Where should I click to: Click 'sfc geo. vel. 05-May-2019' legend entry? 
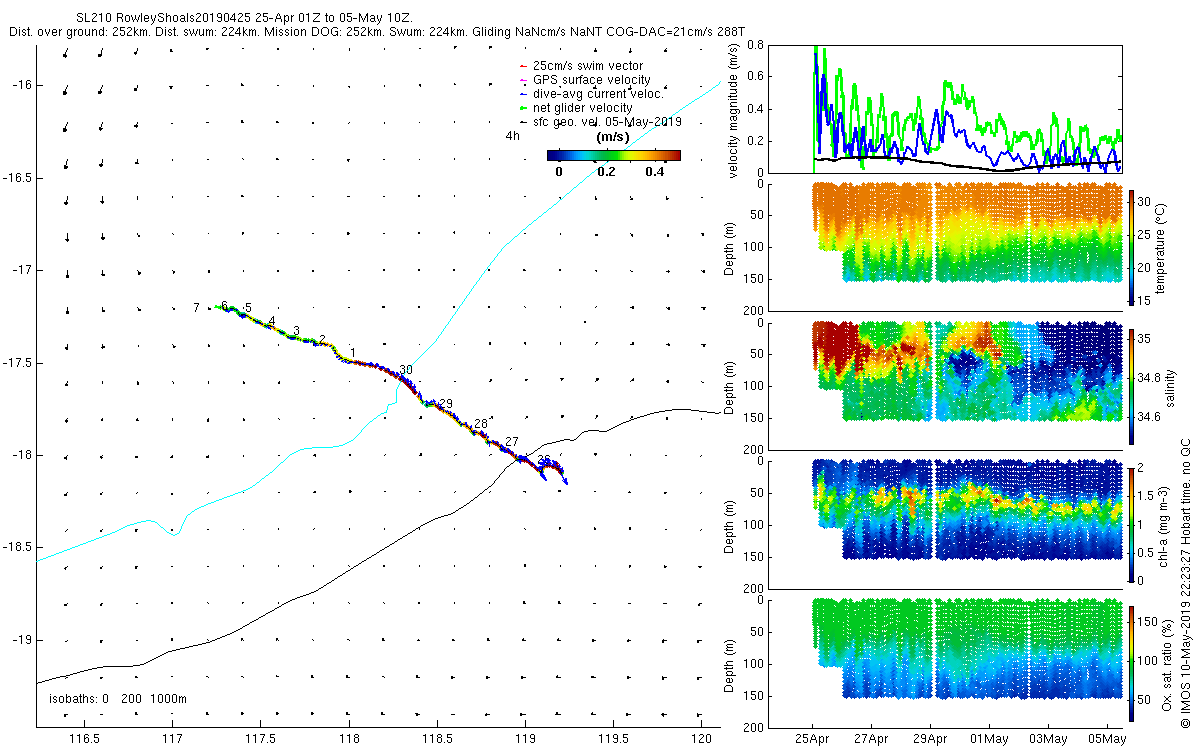[600, 121]
